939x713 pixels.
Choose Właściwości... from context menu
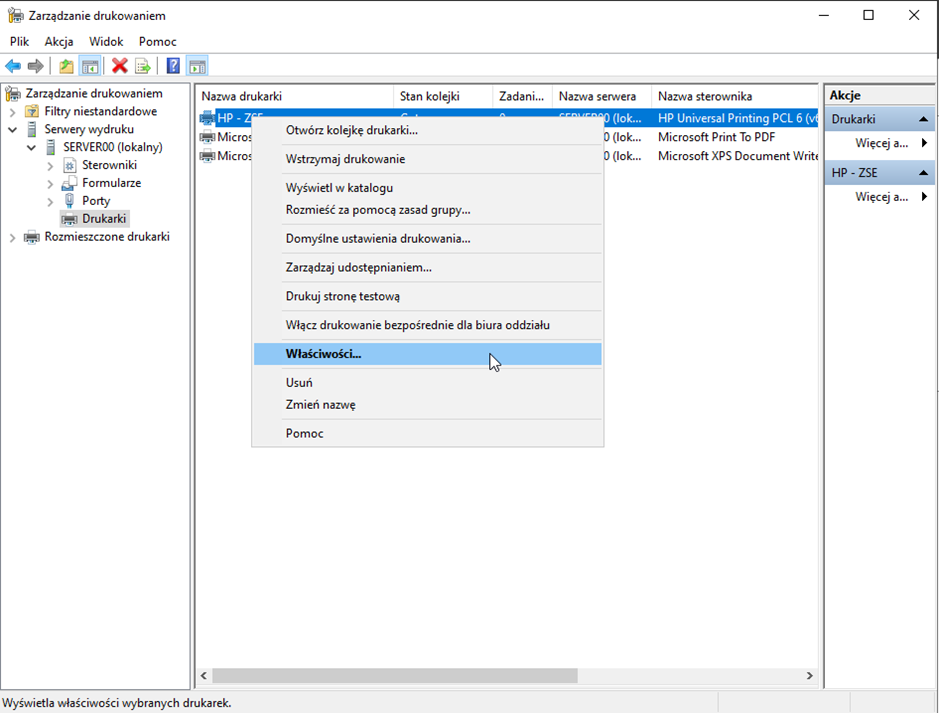click(323, 354)
